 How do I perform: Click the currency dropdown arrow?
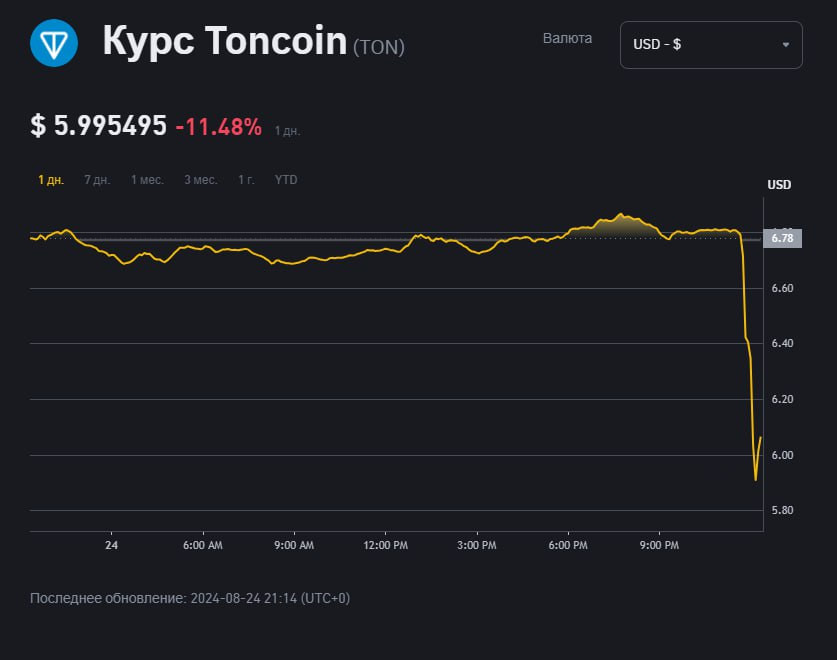pyautogui.click(x=785, y=45)
